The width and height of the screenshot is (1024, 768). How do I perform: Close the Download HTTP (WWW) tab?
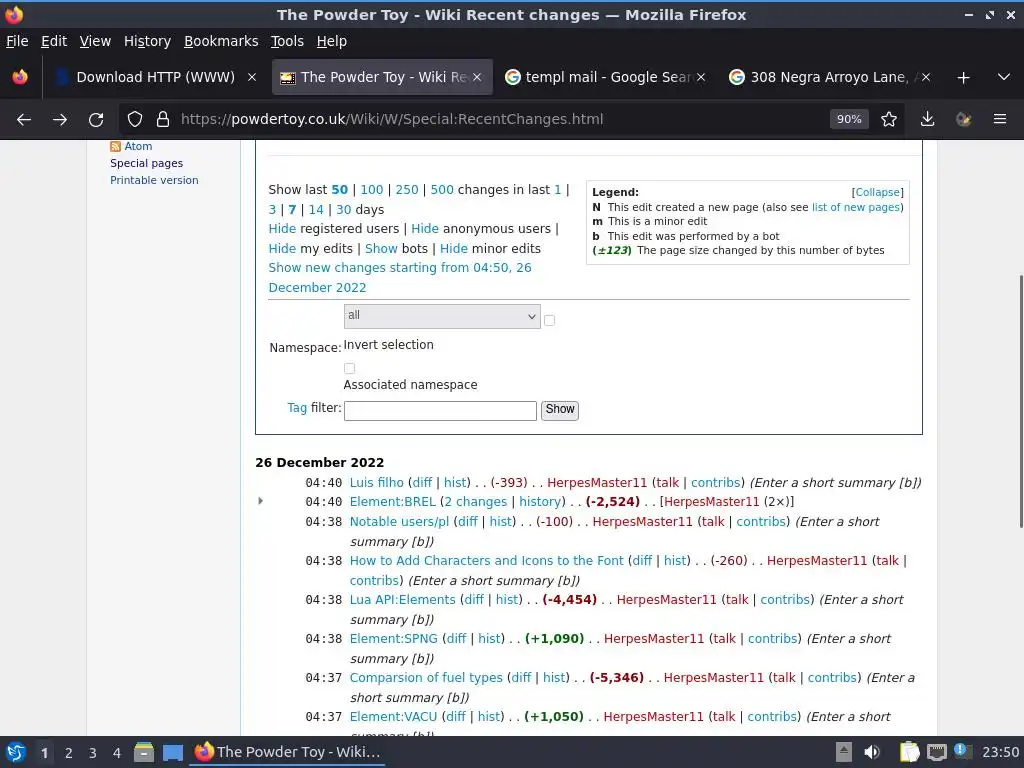click(252, 77)
